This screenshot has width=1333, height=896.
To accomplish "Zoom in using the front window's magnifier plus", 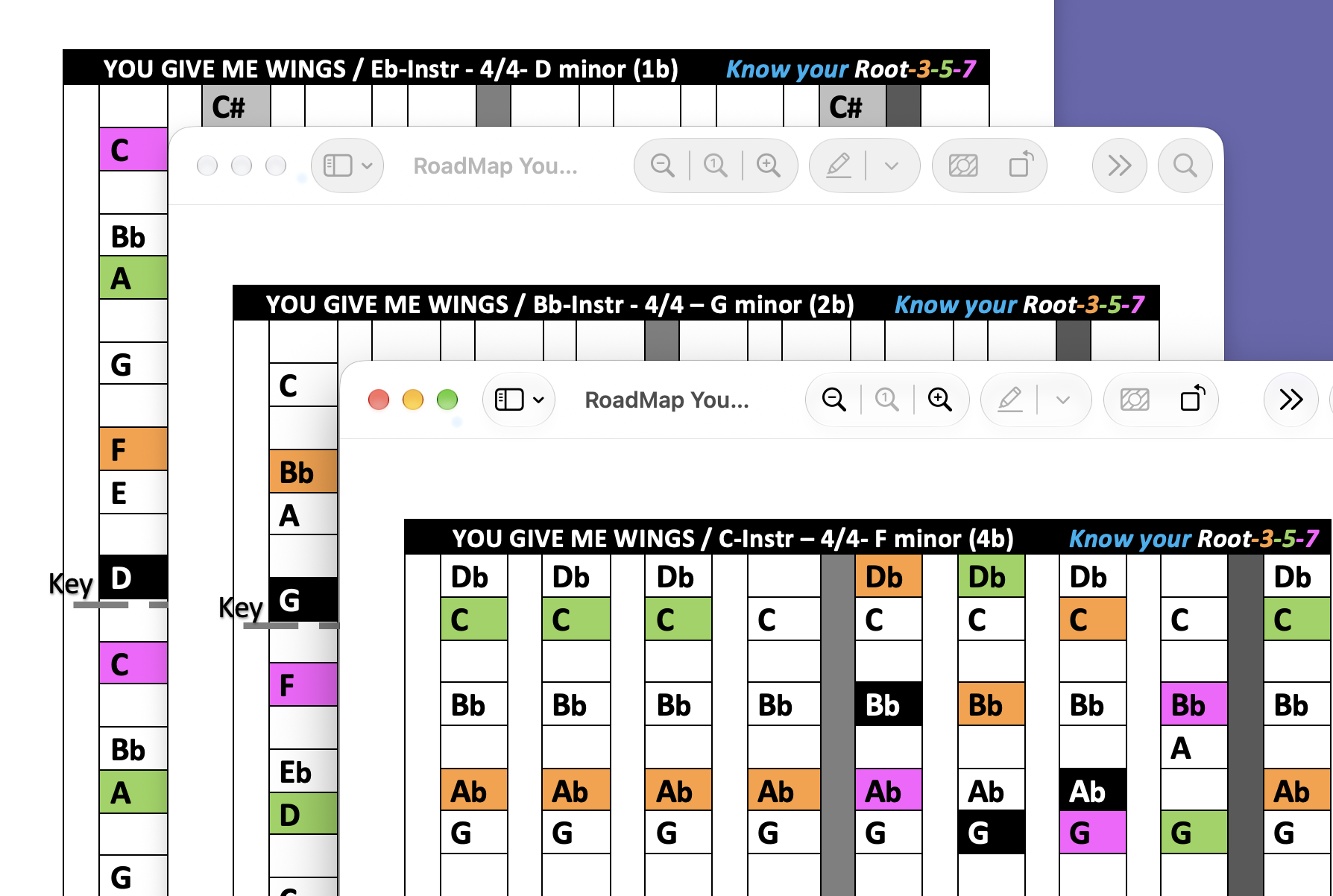I will (939, 400).
